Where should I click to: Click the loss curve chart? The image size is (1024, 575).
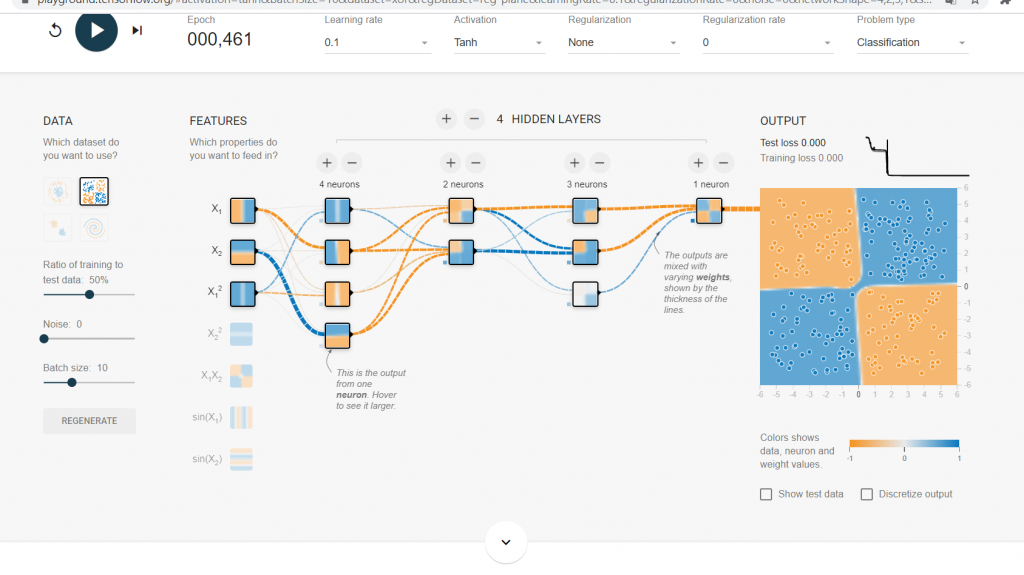click(917, 156)
